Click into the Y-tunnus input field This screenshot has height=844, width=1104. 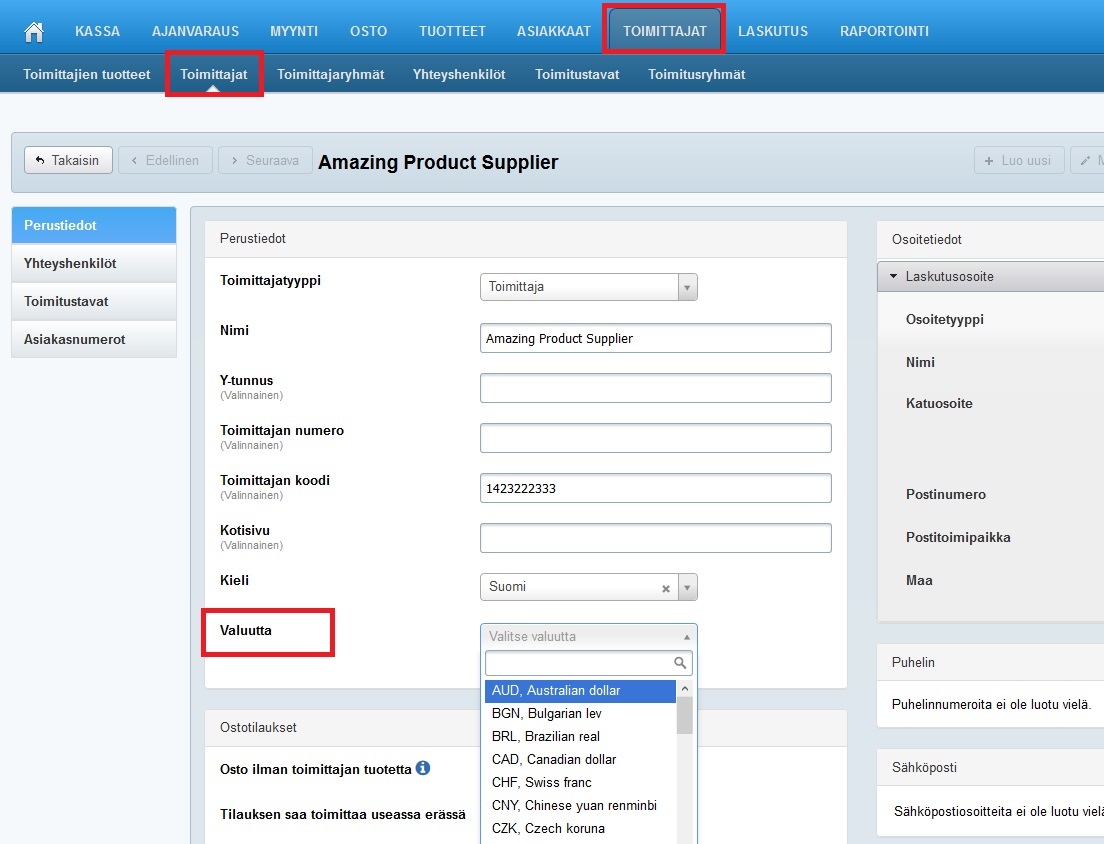(x=655, y=388)
